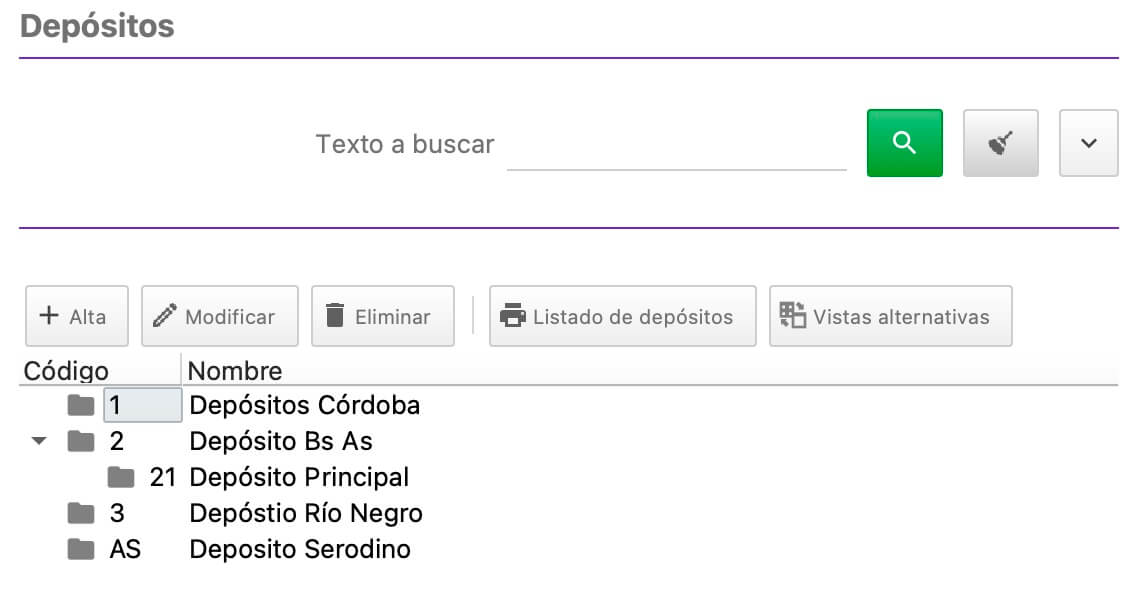Sort by the Código column header
Viewport: 1142px width, 592px height.
click(100, 371)
